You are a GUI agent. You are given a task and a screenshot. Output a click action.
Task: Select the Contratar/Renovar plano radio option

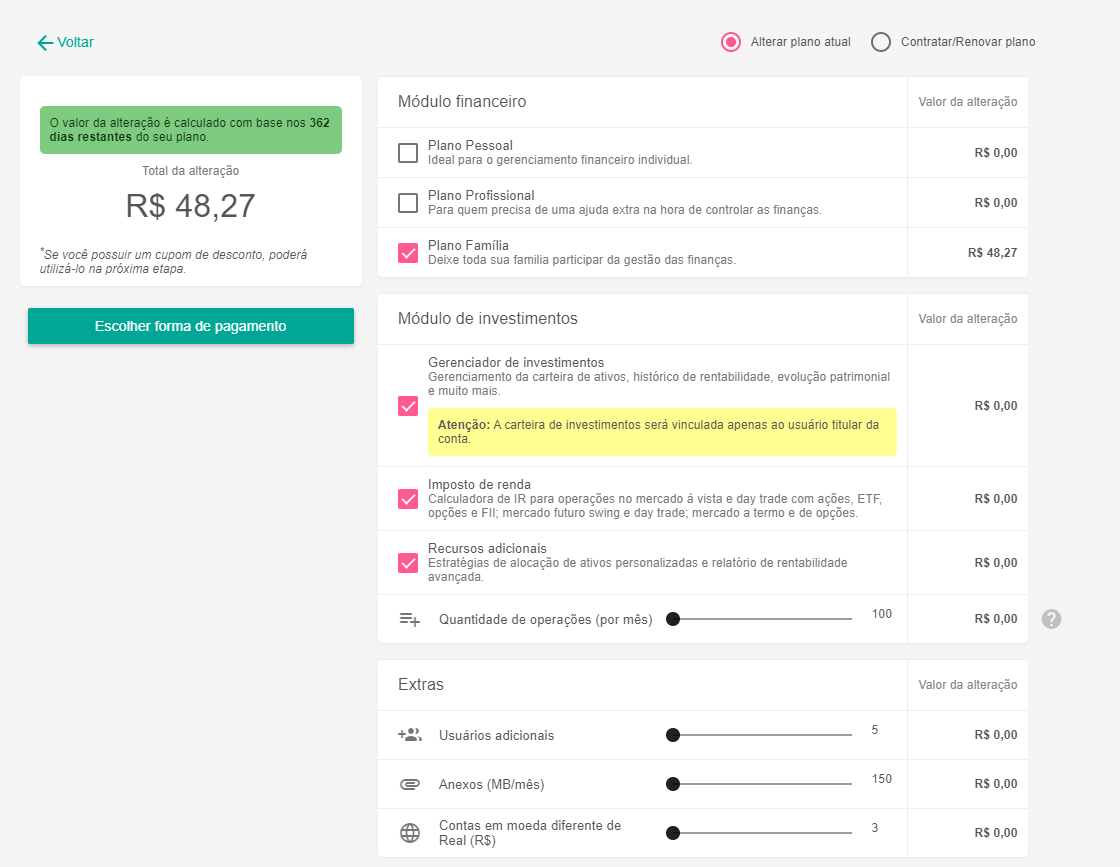pos(881,42)
